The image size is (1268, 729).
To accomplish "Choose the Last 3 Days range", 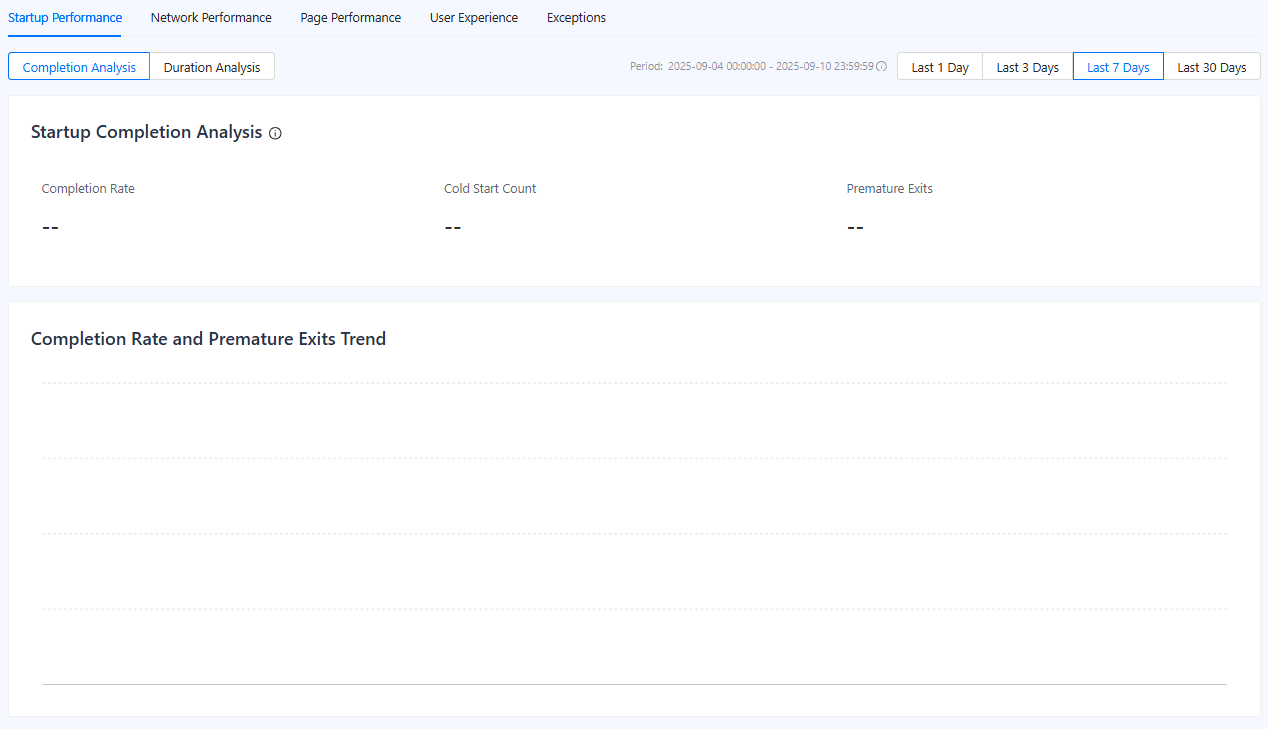I will [1027, 67].
